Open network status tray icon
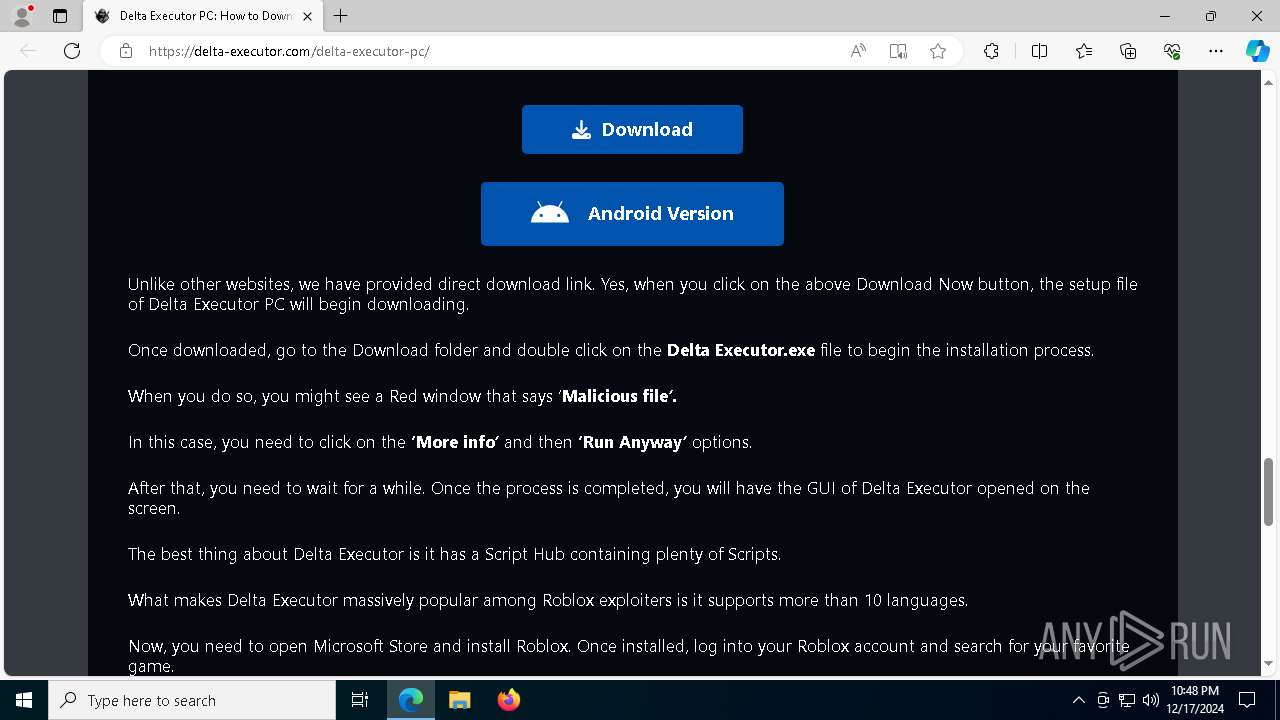 (x=1127, y=700)
